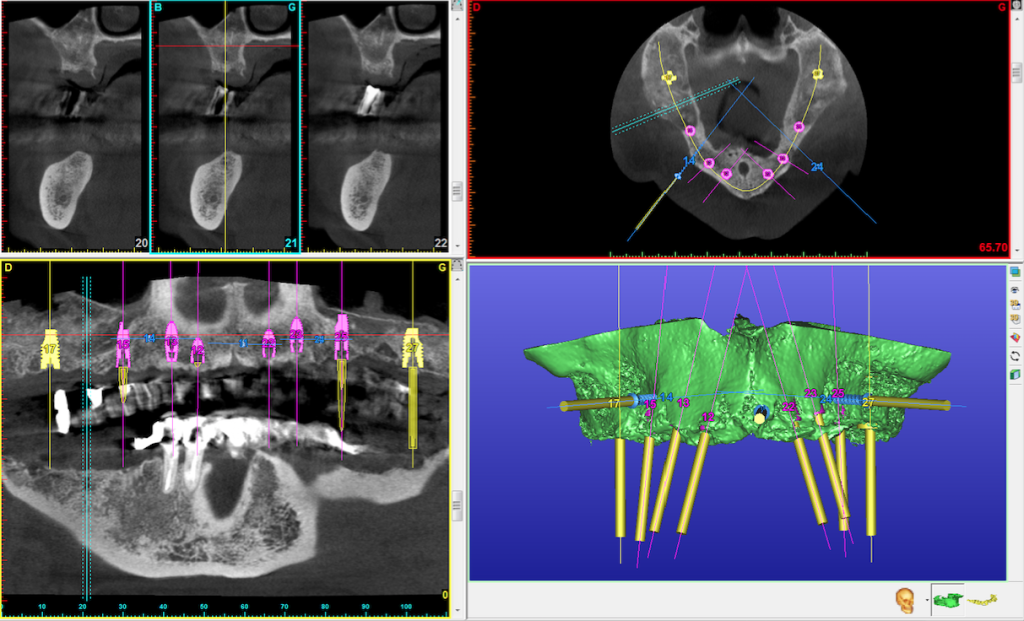This screenshot has width=1024, height=621.
Task: Select cross-section slice 20
Action: tap(75, 125)
